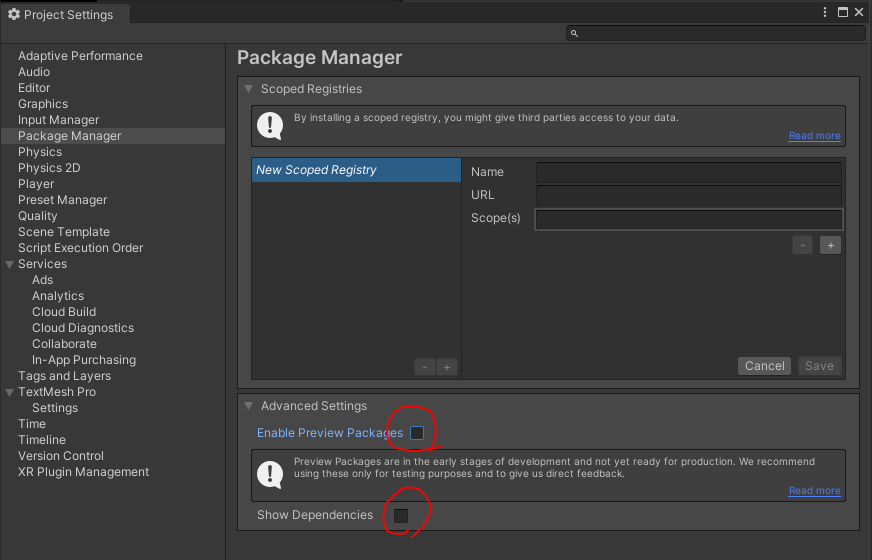Viewport: 872px width, 560px height.
Task: Open Physics 2D settings
Action: click(x=49, y=168)
